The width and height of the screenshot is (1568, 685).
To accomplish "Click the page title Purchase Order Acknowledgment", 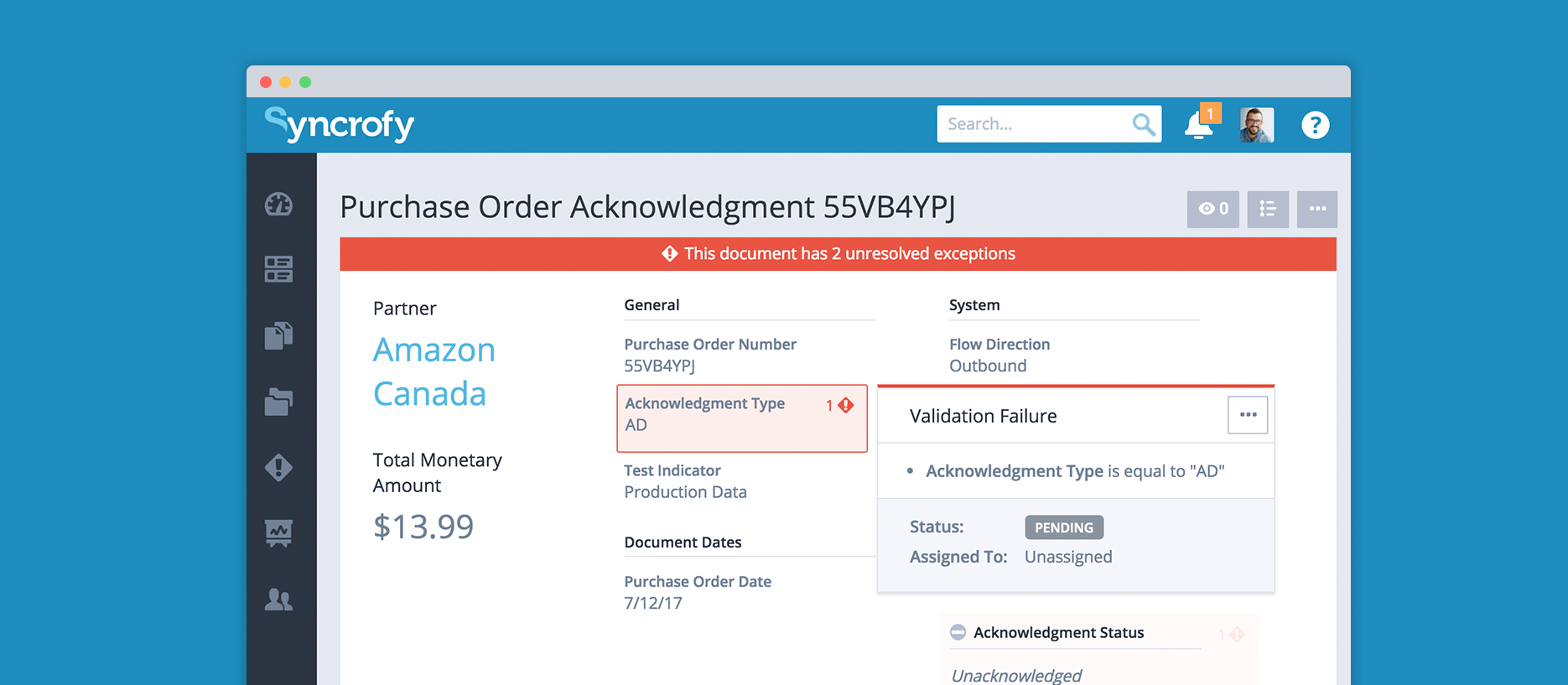I will (x=647, y=207).
